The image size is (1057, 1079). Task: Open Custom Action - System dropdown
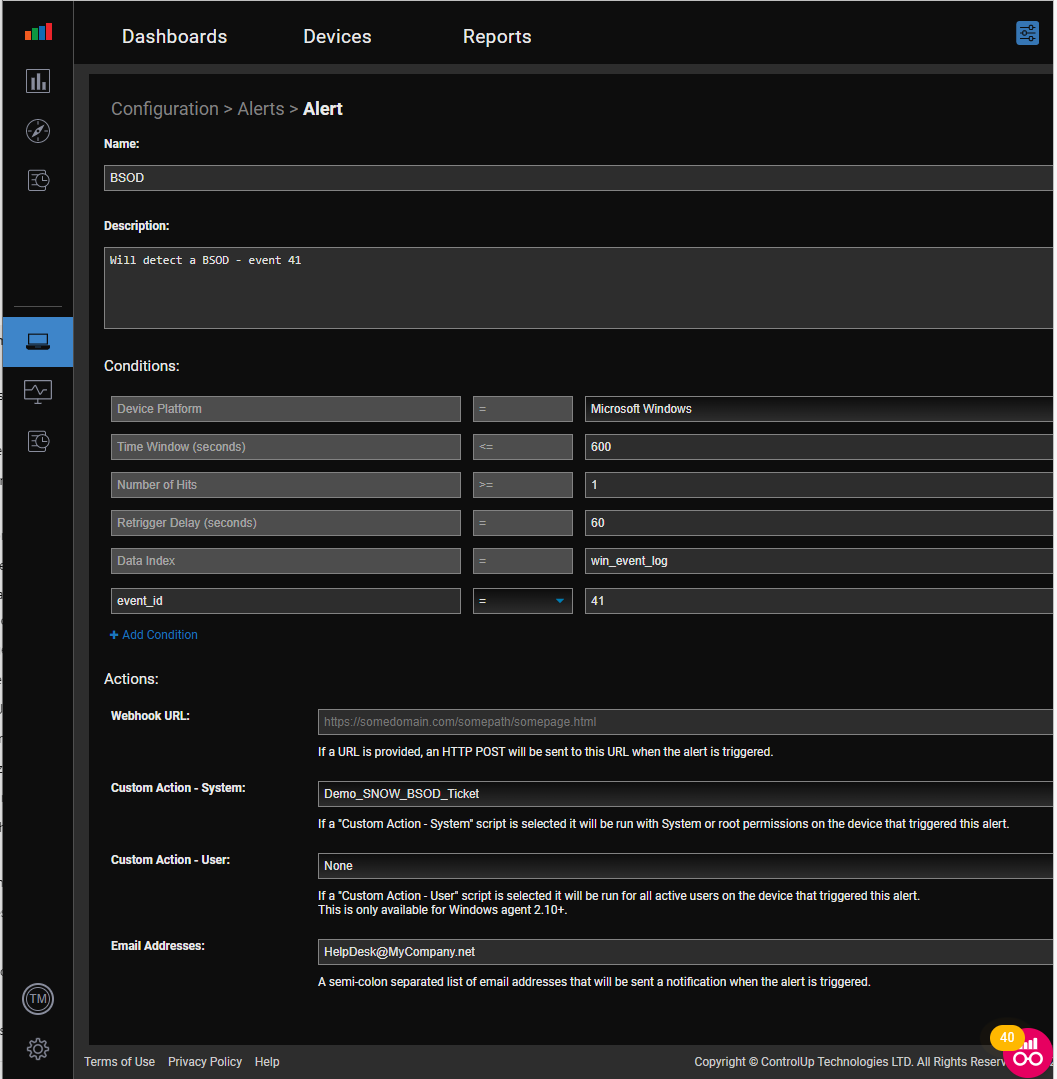(685, 793)
